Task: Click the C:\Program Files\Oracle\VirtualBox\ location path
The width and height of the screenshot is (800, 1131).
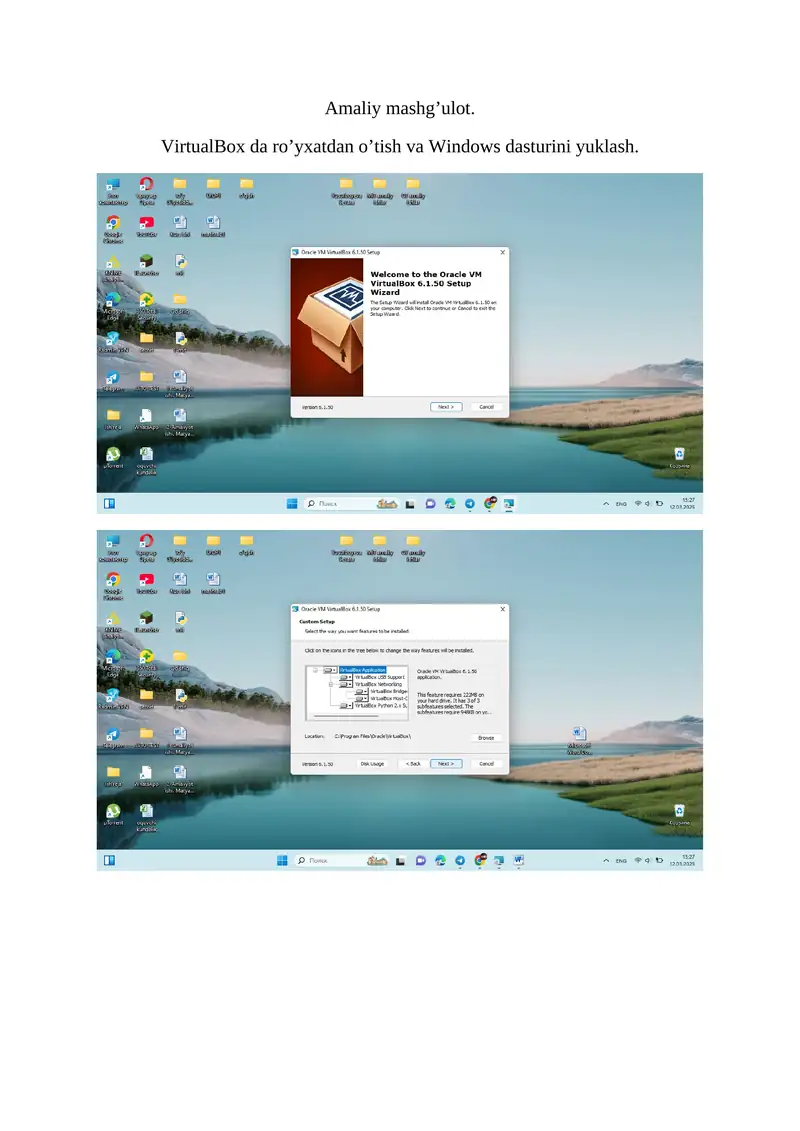Action: click(373, 736)
